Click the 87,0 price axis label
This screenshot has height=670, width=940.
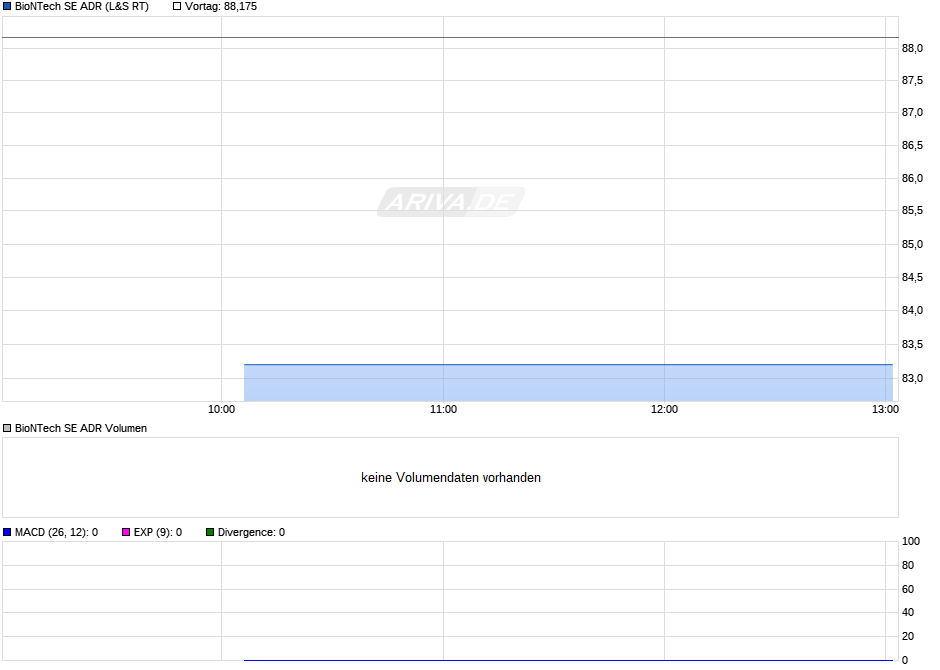(912, 113)
